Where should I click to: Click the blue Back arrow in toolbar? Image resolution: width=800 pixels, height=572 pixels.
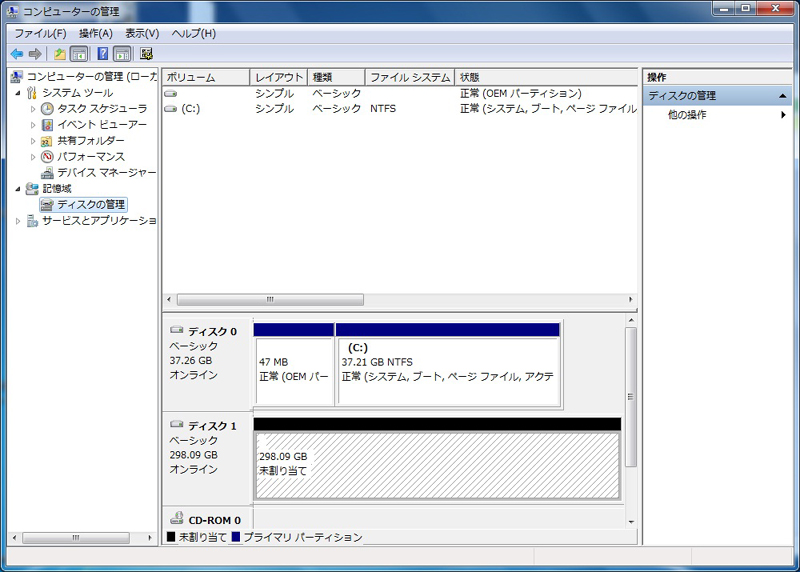pyautogui.click(x=17, y=54)
